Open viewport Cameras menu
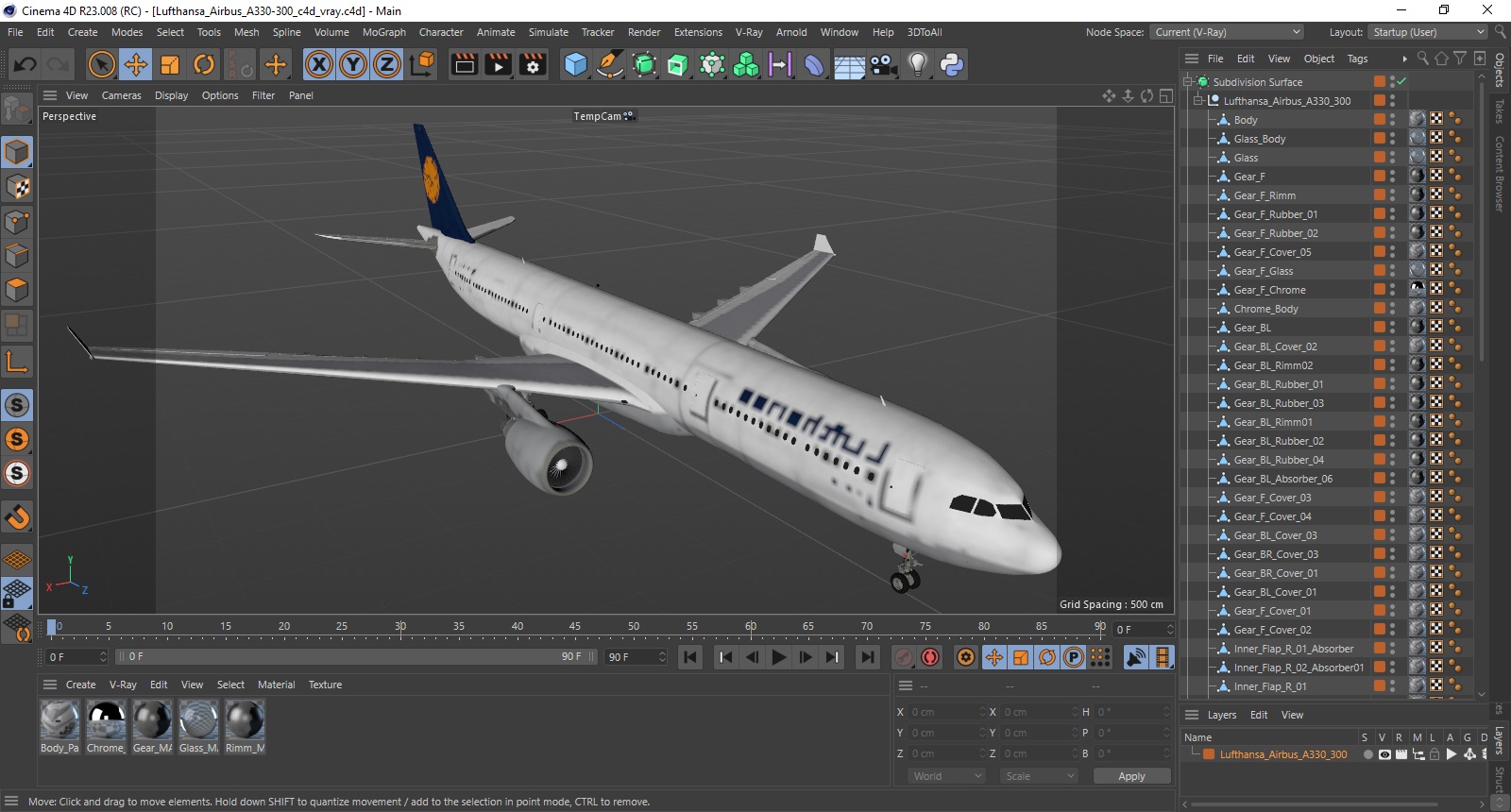 tap(121, 95)
